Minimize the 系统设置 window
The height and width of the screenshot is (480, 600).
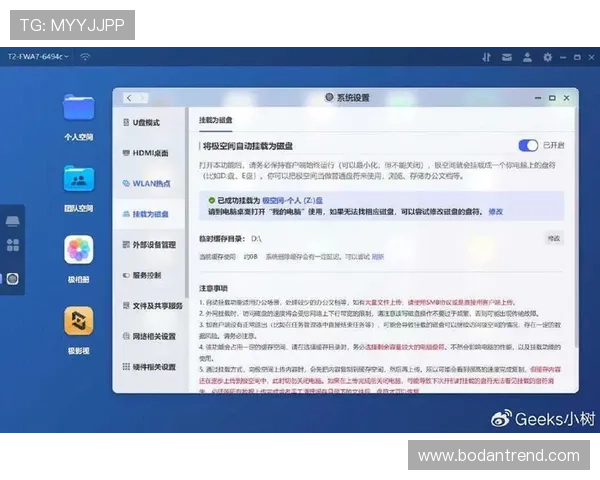(538, 98)
